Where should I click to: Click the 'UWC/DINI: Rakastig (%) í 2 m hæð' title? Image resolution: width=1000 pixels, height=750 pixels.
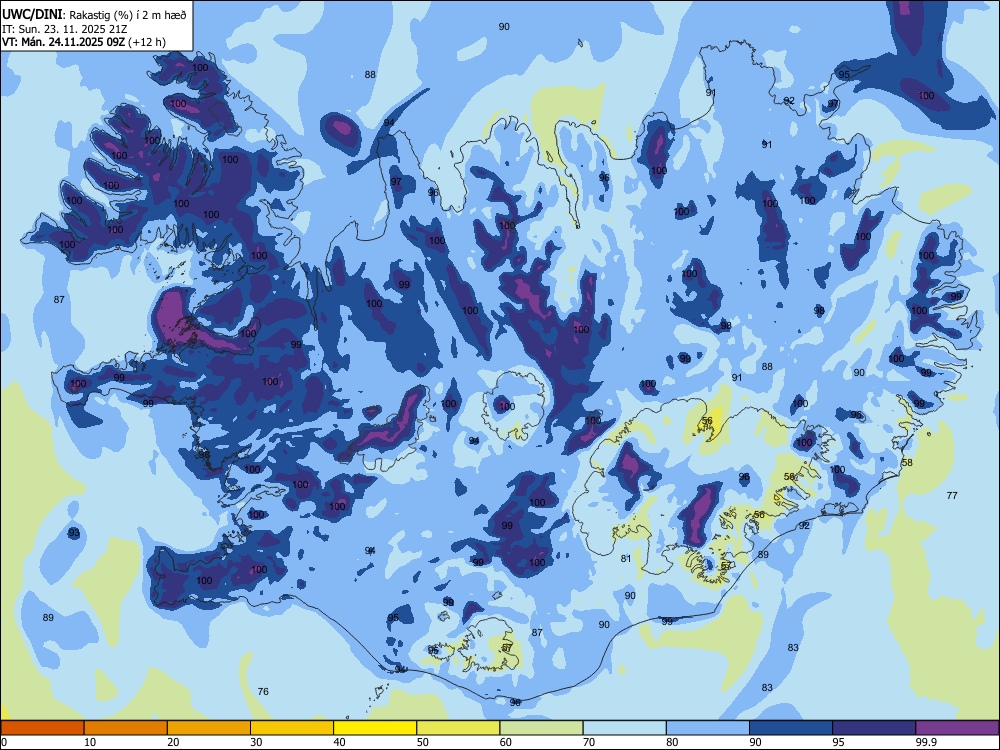click(94, 15)
